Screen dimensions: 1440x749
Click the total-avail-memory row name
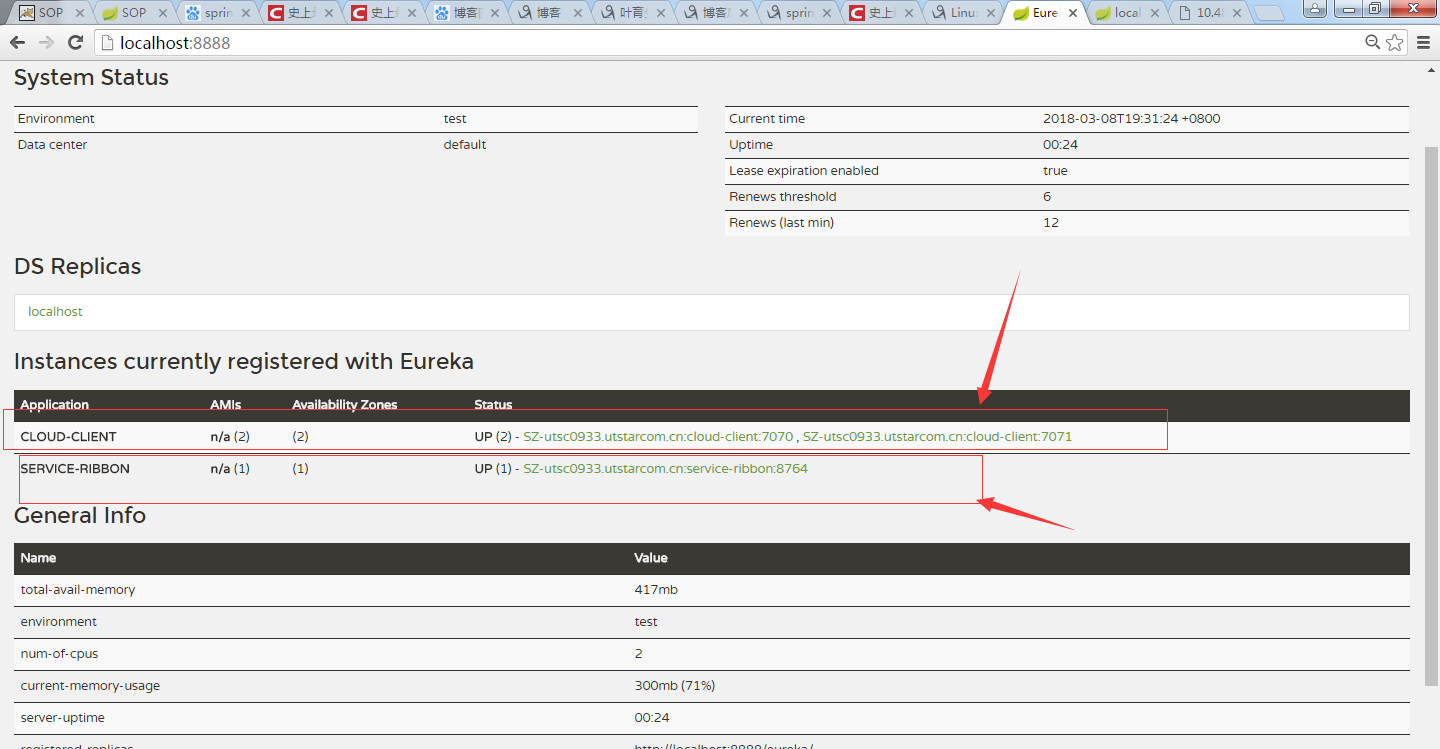[78, 590]
